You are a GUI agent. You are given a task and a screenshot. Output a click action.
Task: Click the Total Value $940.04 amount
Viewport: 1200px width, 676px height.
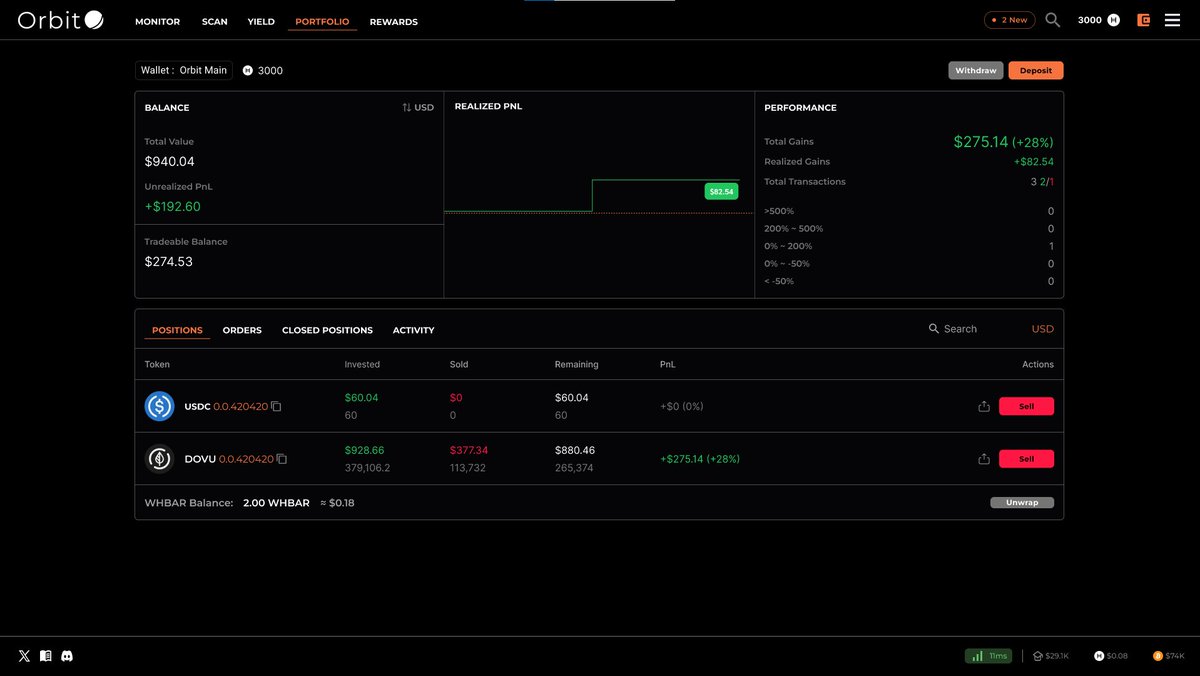(170, 161)
